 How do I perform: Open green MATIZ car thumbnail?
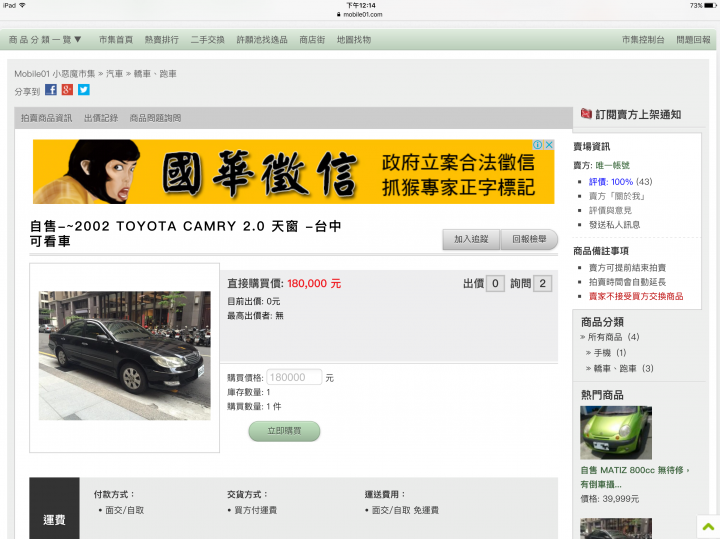click(x=616, y=432)
